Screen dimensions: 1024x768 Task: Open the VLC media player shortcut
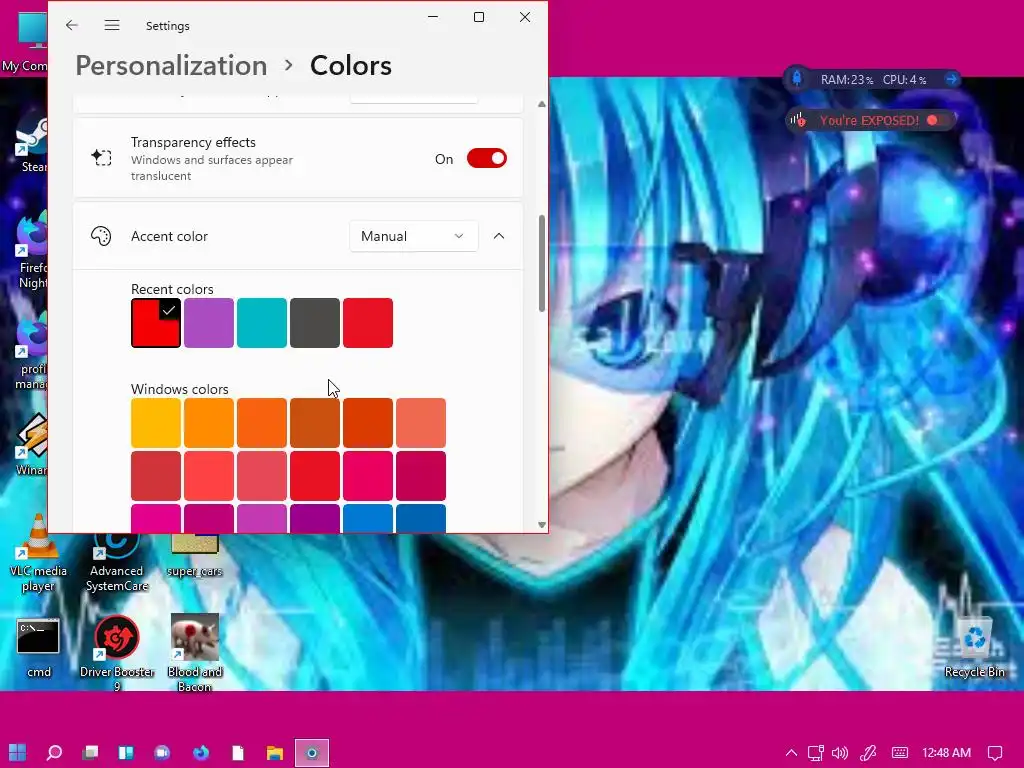[38, 553]
